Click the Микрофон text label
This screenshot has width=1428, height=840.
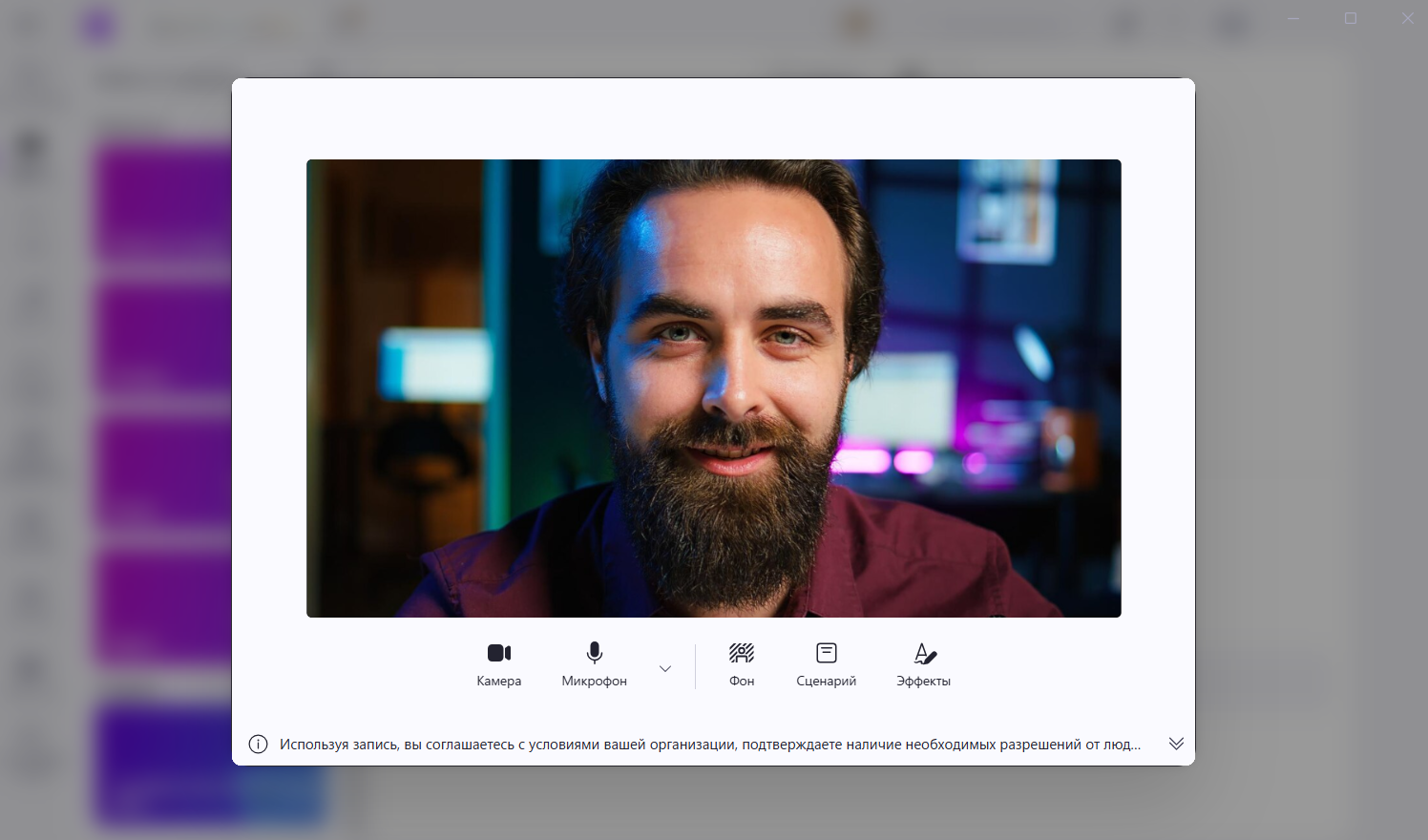click(594, 682)
